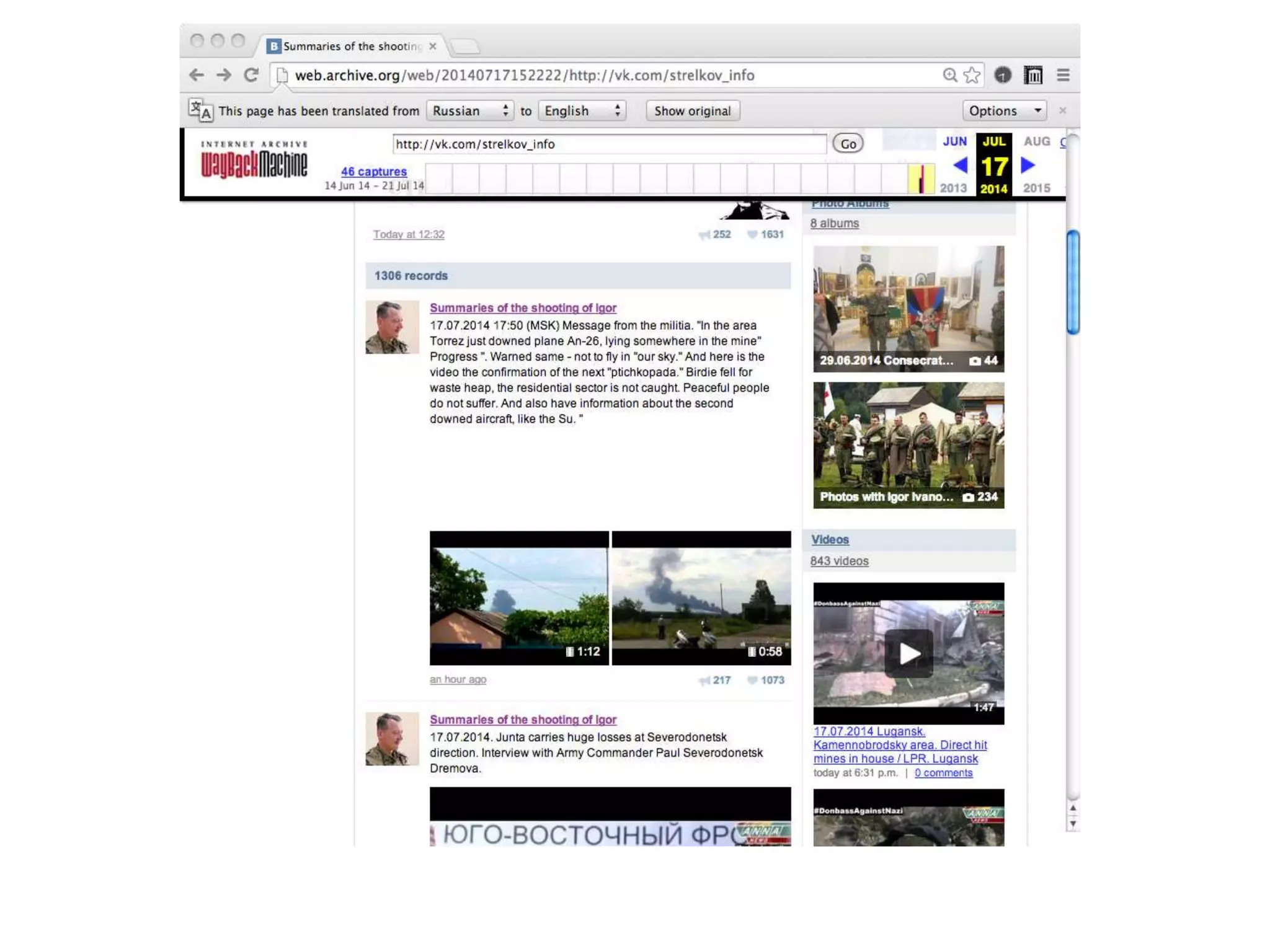
Task: Bookmark page with star icon
Action: (972, 75)
